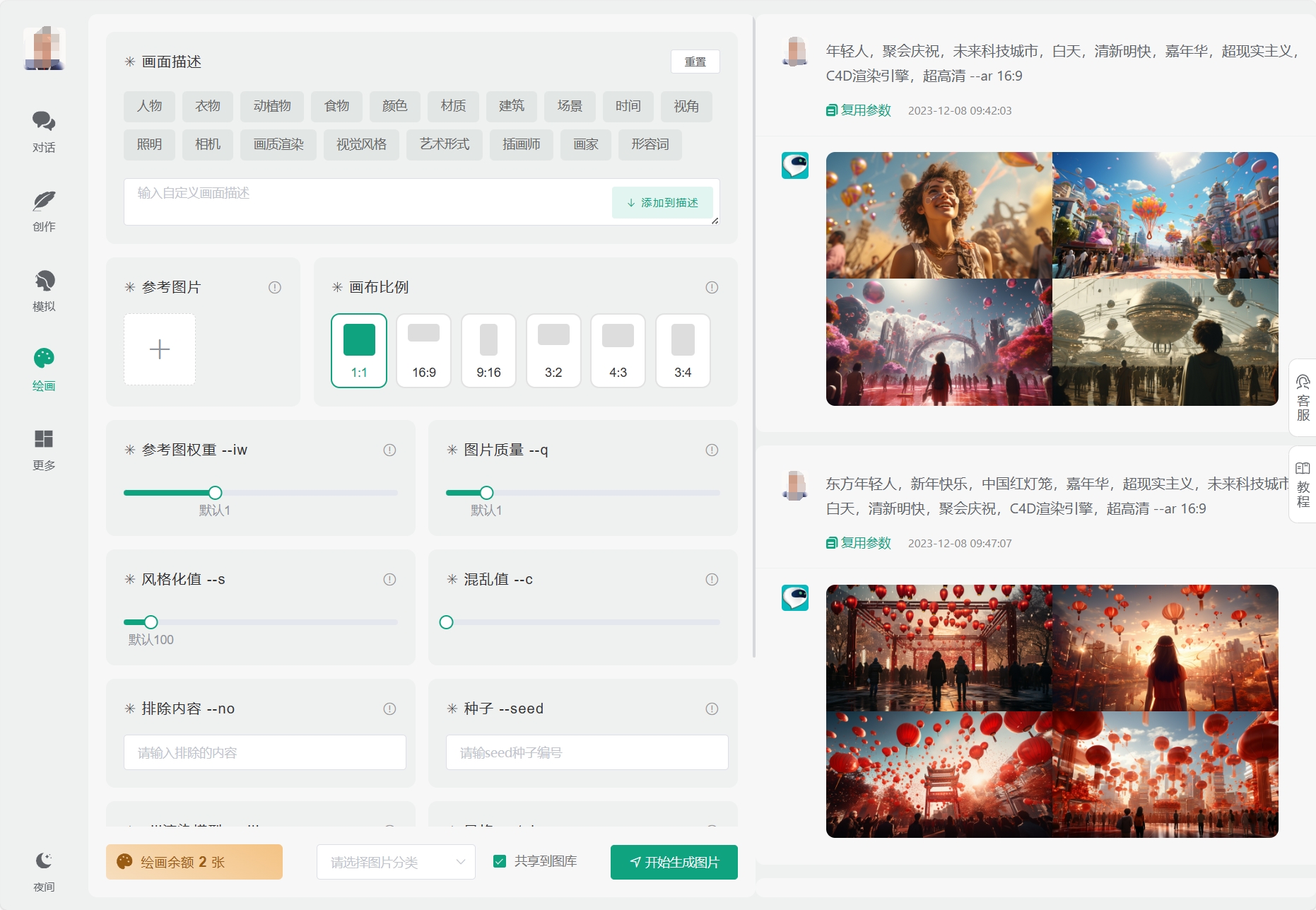Click info icon beside 画布比例
Screen dimensions: 1316x910
click(x=712, y=287)
